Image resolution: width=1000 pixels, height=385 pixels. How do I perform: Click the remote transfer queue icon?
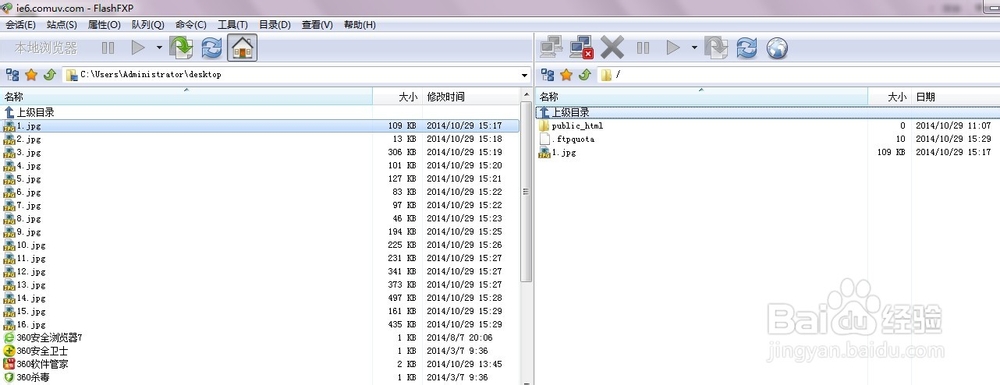point(716,48)
